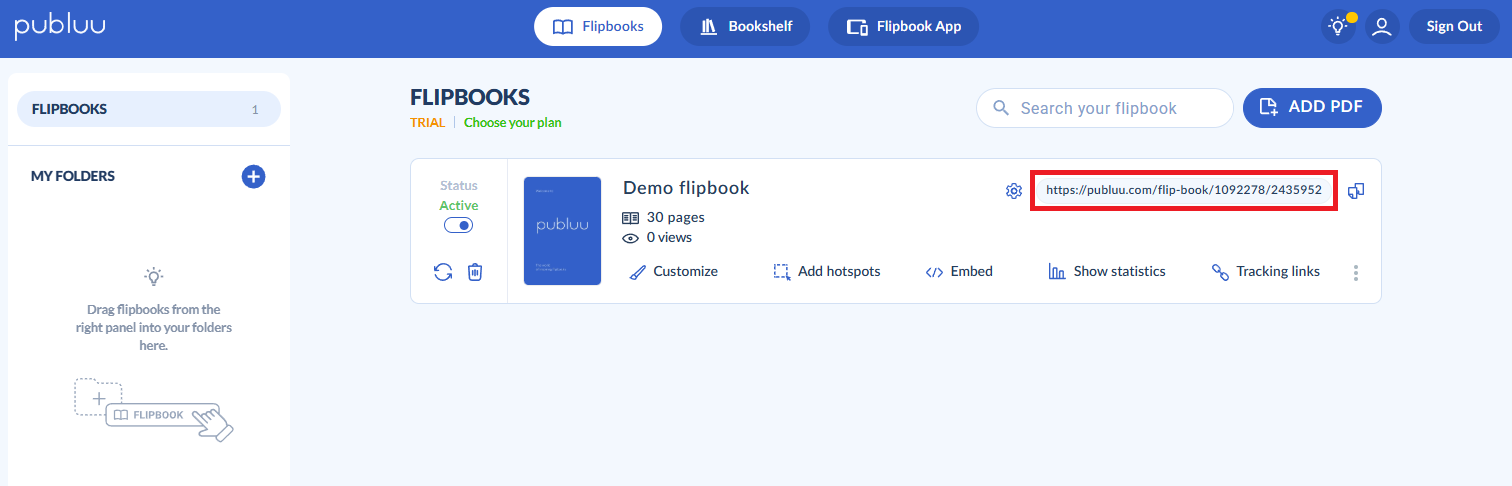
Task: Click the Customize option
Action: point(674,272)
